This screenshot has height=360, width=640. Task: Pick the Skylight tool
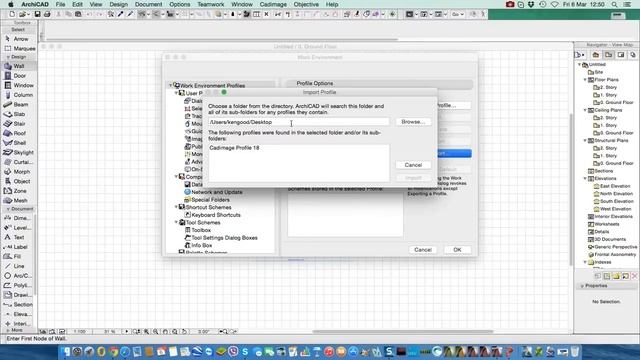coord(19,152)
